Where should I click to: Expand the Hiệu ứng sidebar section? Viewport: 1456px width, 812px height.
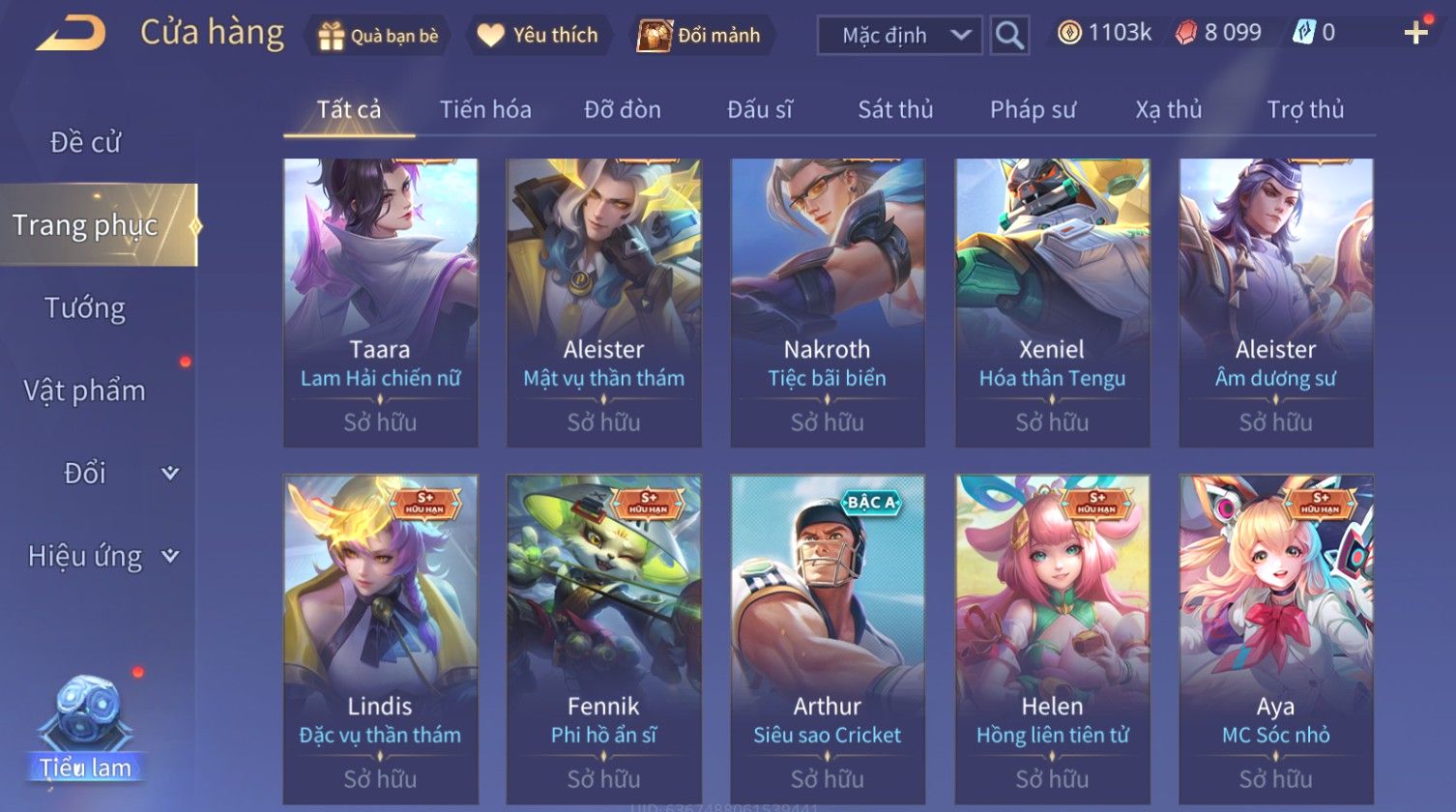tap(170, 556)
